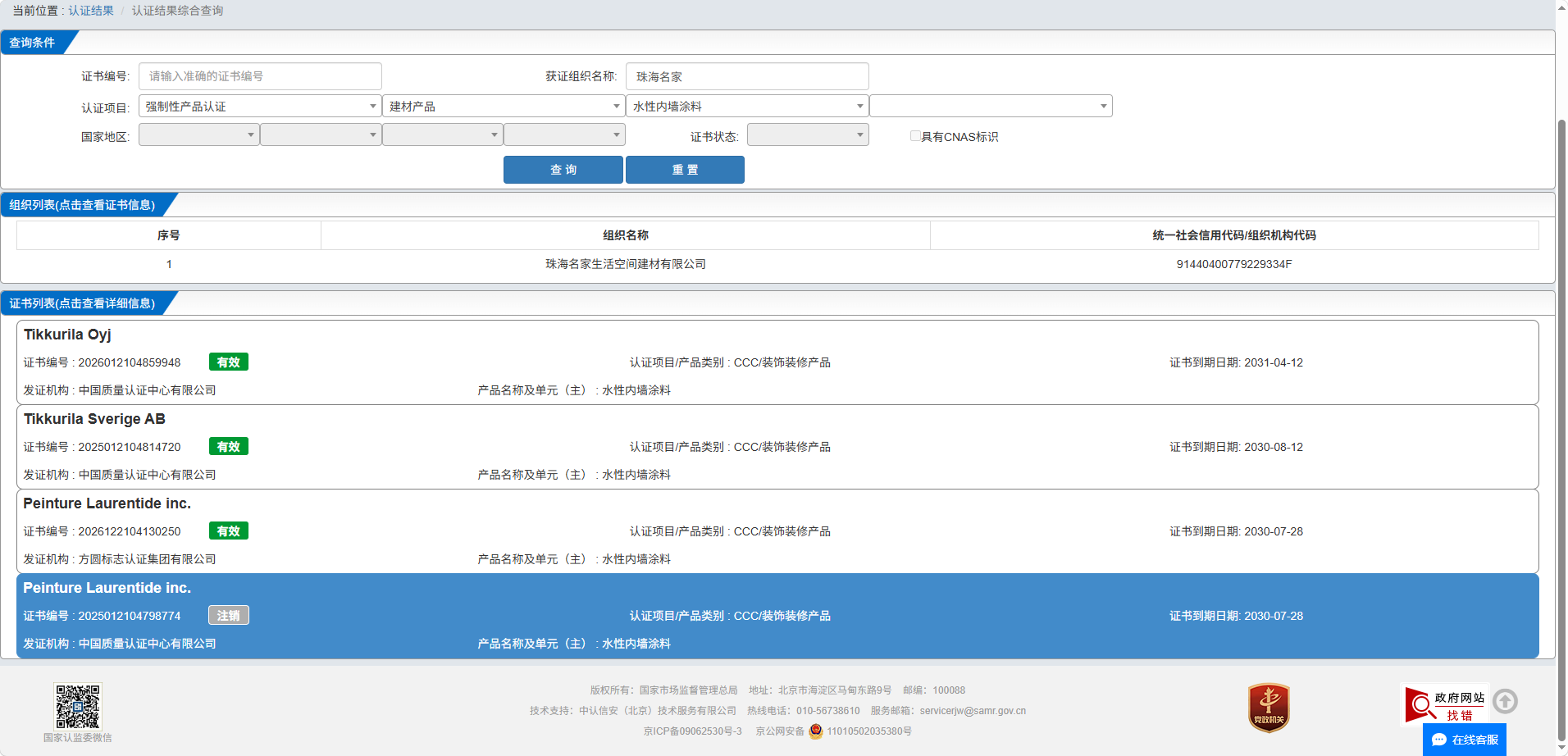This screenshot has height=756, width=1568.
Task: Click 注销 badge for certificate 2025012104798774
Action: click(x=229, y=615)
